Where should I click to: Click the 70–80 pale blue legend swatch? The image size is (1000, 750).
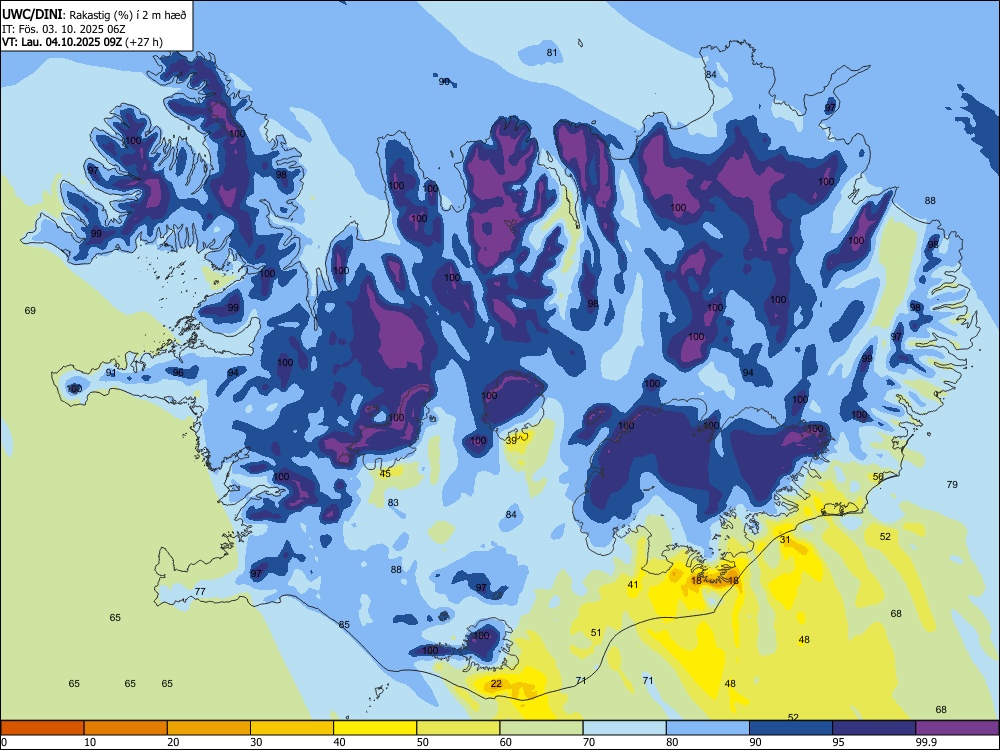pos(624,728)
